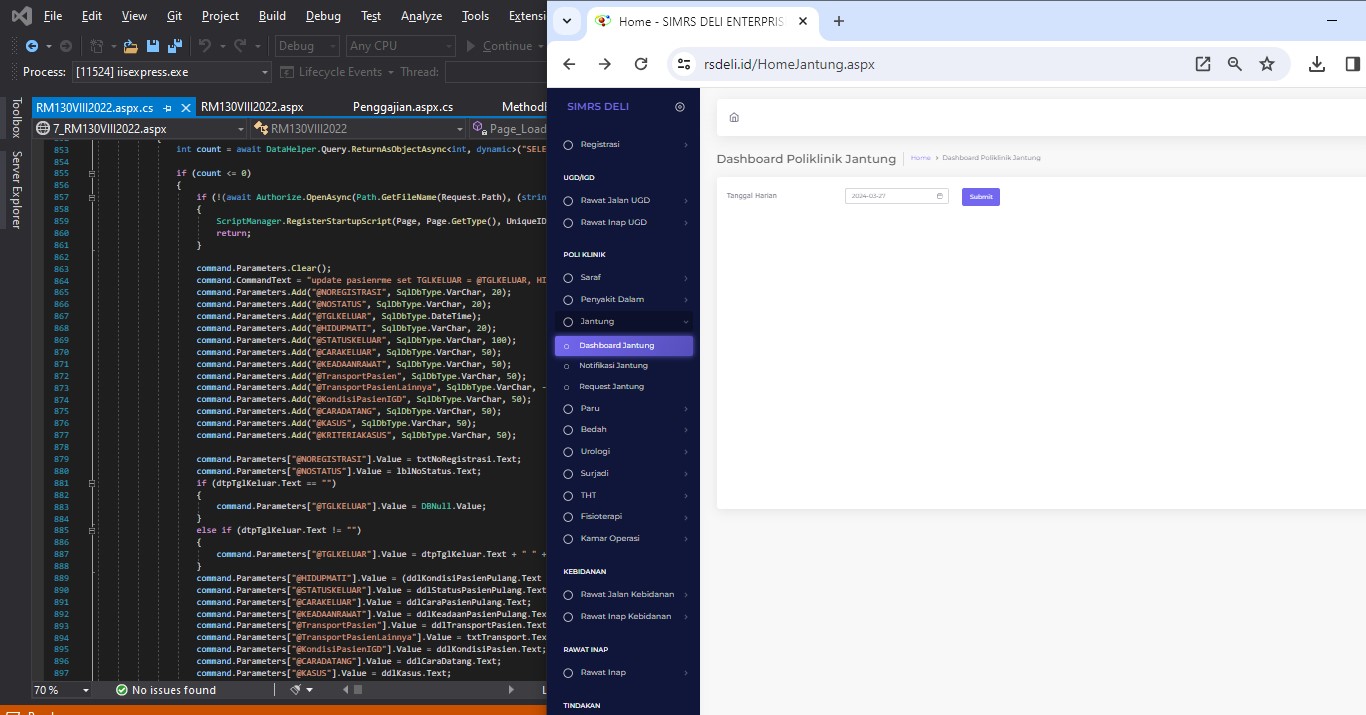Open the Toolbox side panel
The width and height of the screenshot is (1366, 715).
tap(16, 117)
